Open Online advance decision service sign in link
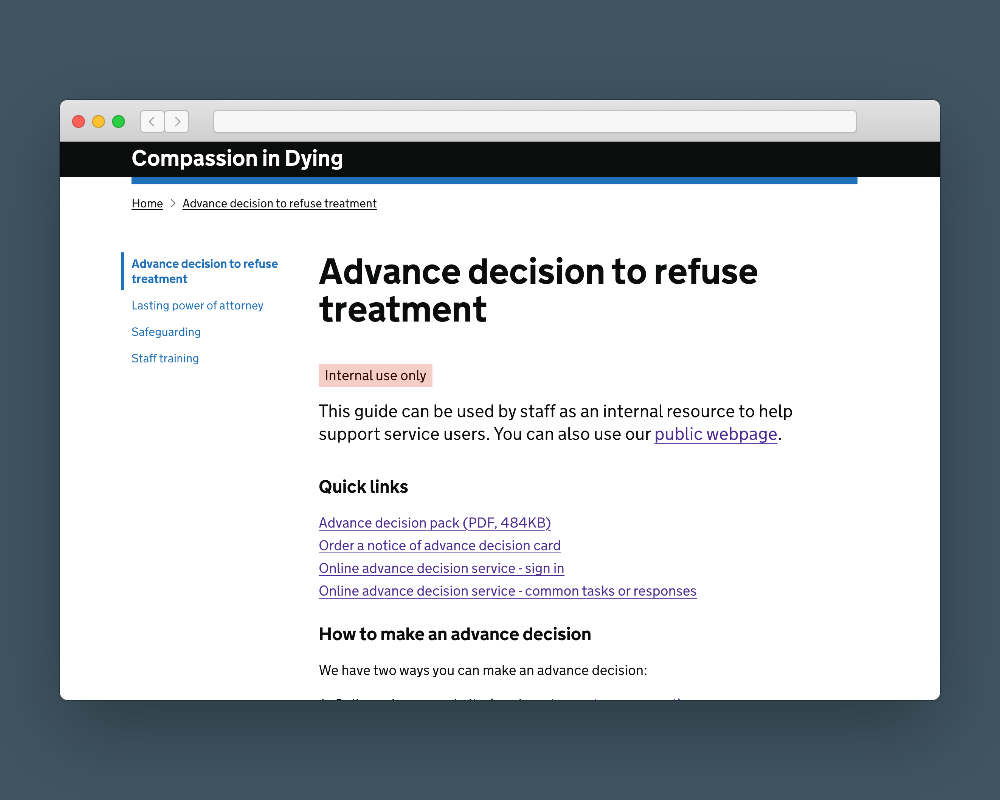Image resolution: width=1000 pixels, height=800 pixels. point(441,569)
